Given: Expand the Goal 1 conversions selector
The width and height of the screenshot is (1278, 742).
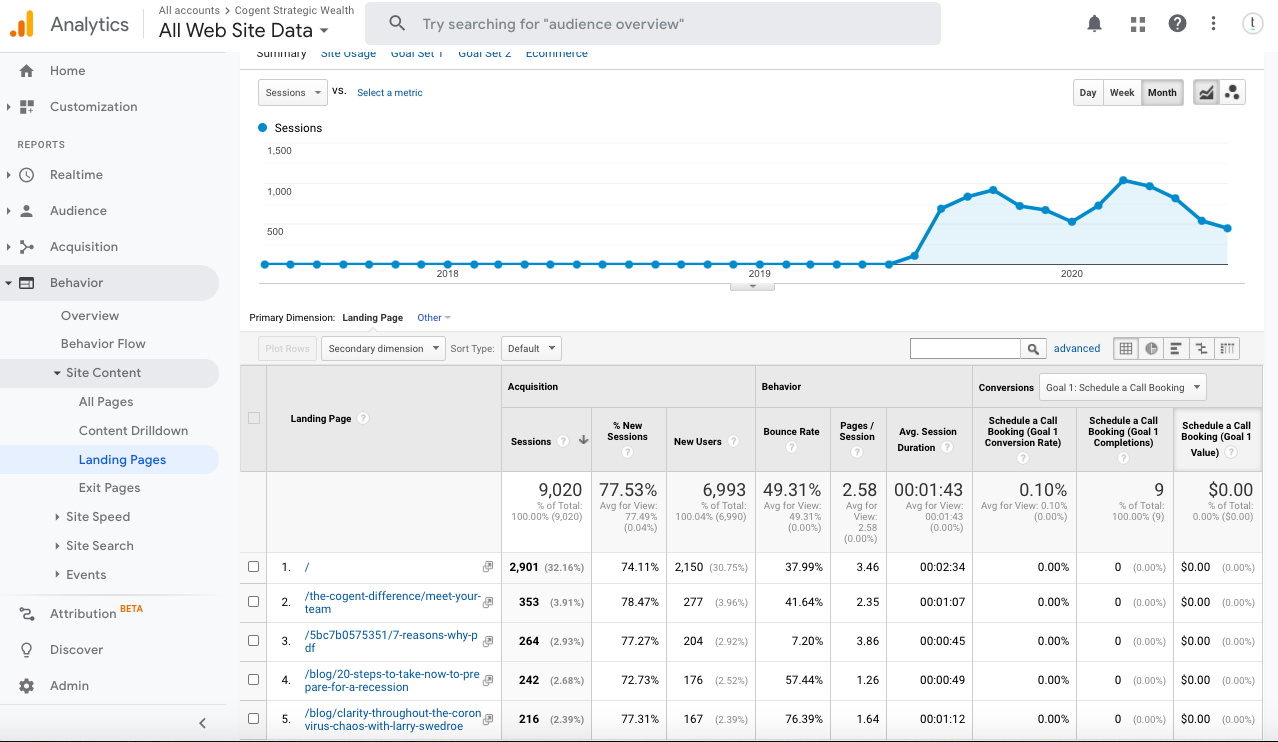Looking at the screenshot, I should pyautogui.click(x=1122, y=387).
